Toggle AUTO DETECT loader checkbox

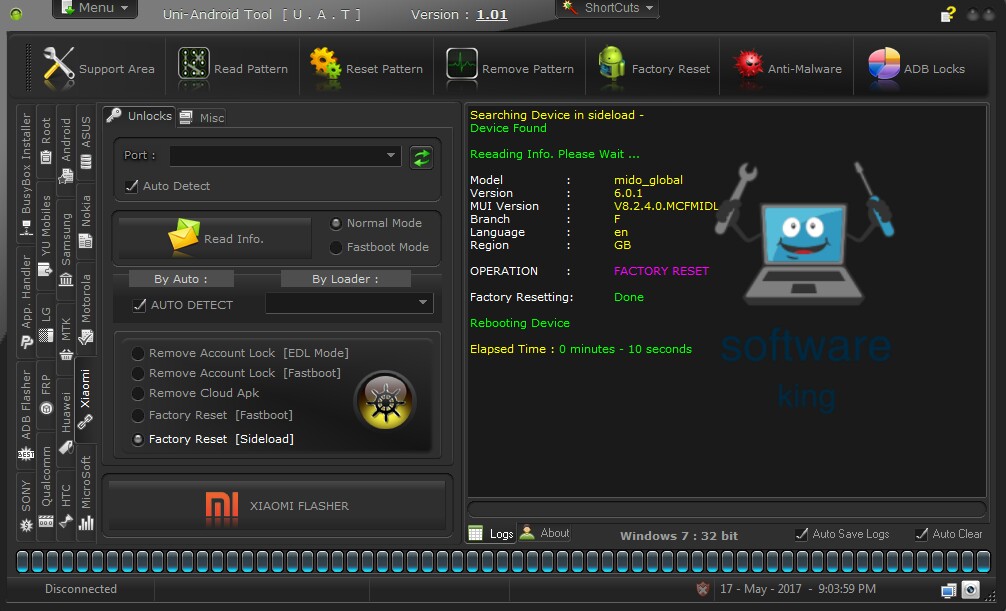coord(139,306)
